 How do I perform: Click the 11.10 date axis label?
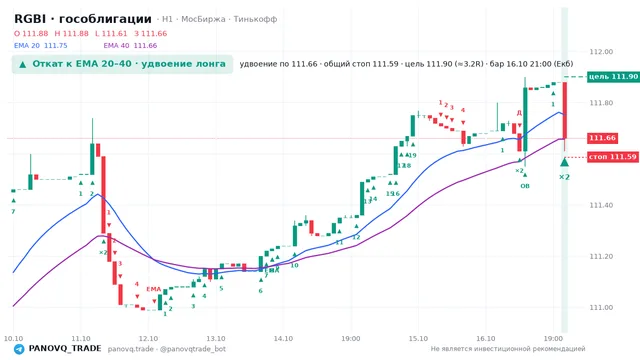coord(81,339)
